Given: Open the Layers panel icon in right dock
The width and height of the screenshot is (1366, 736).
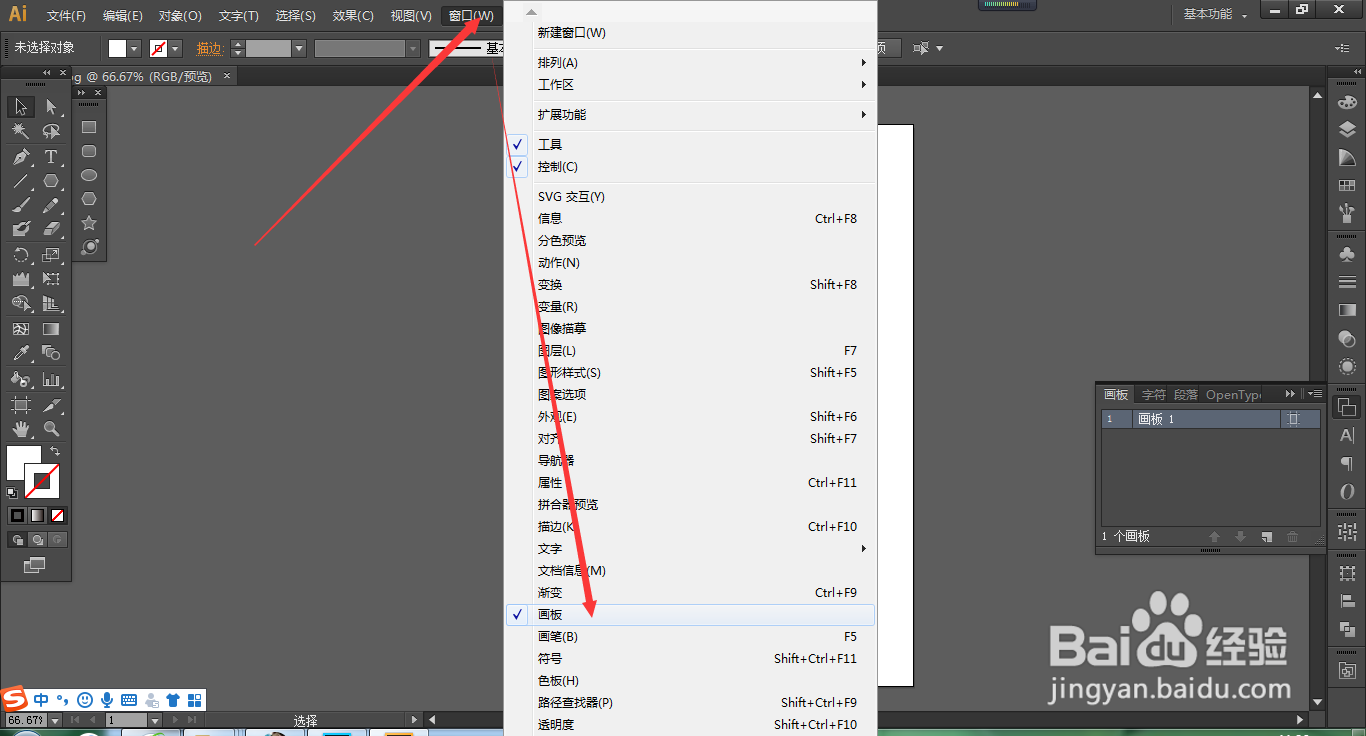Looking at the screenshot, I should pos(1347,130).
